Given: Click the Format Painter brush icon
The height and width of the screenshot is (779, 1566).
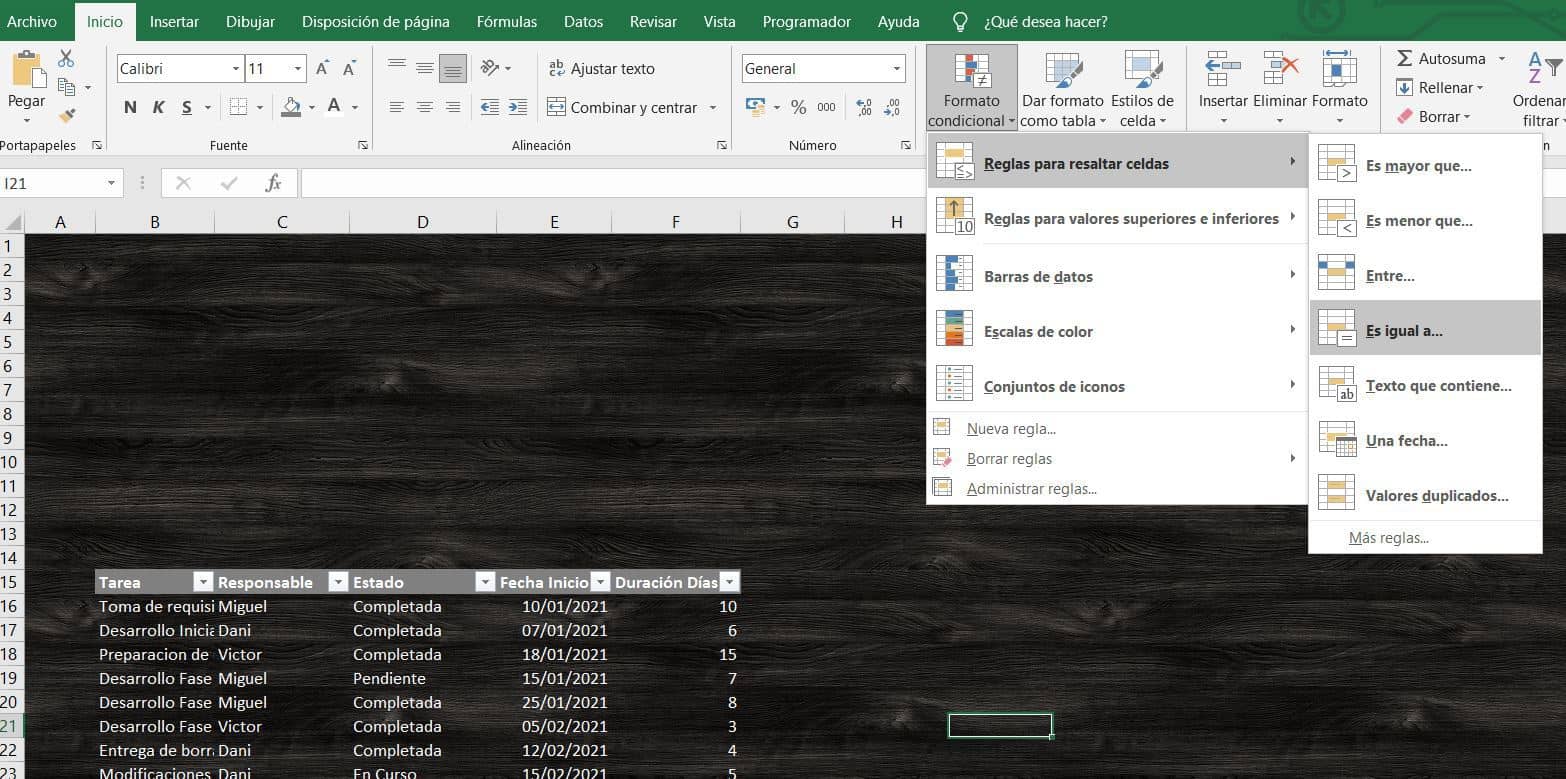Looking at the screenshot, I should pos(67,116).
